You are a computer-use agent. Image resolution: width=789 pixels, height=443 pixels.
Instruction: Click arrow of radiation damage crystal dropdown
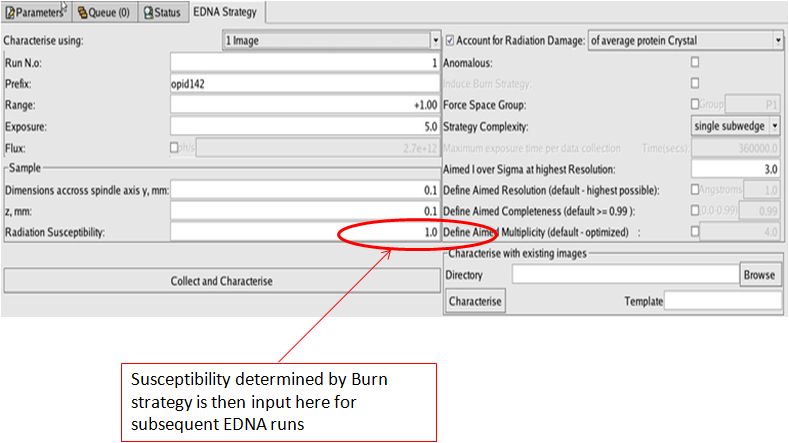coord(778,40)
